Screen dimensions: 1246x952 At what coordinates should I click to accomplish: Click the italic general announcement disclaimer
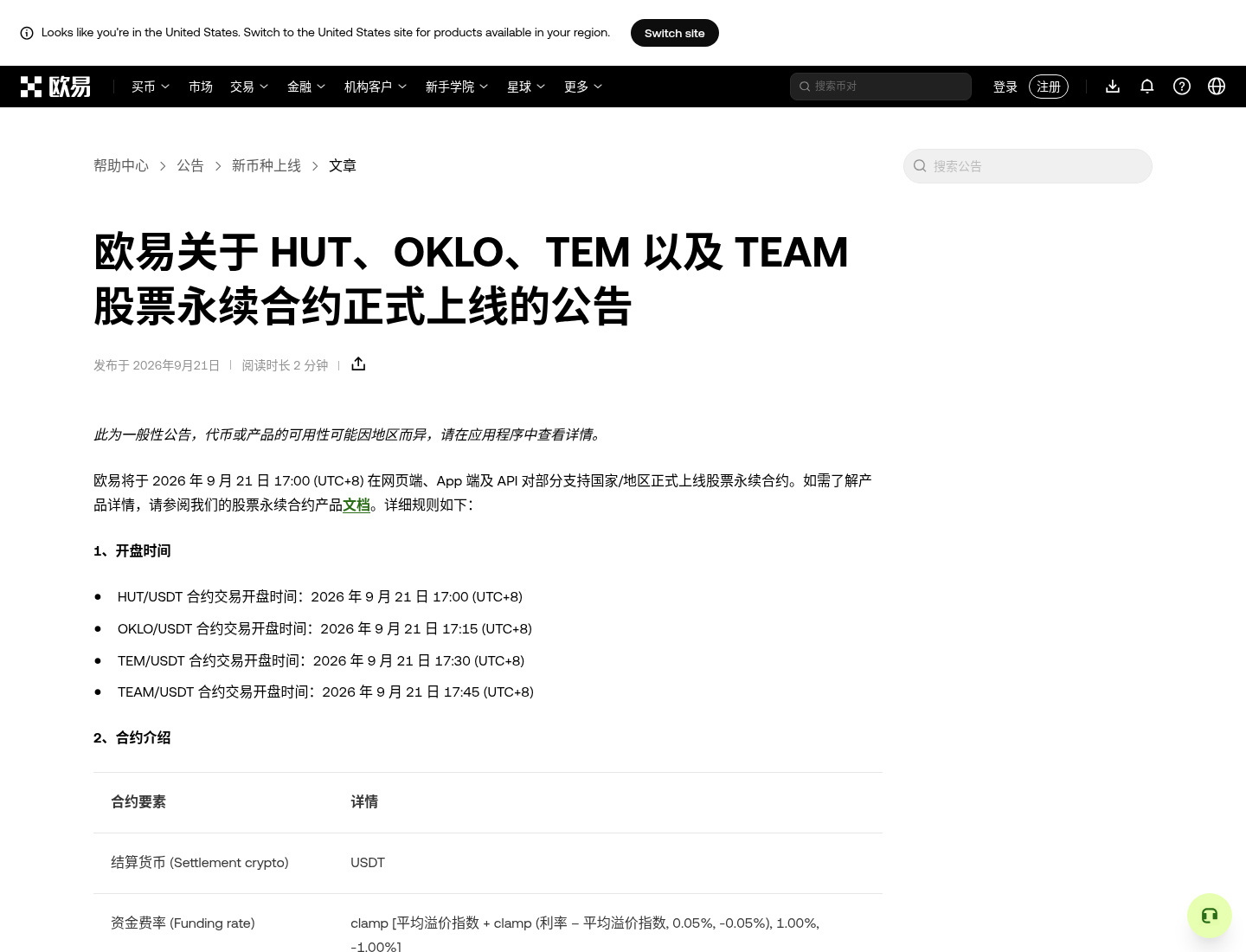(x=348, y=434)
